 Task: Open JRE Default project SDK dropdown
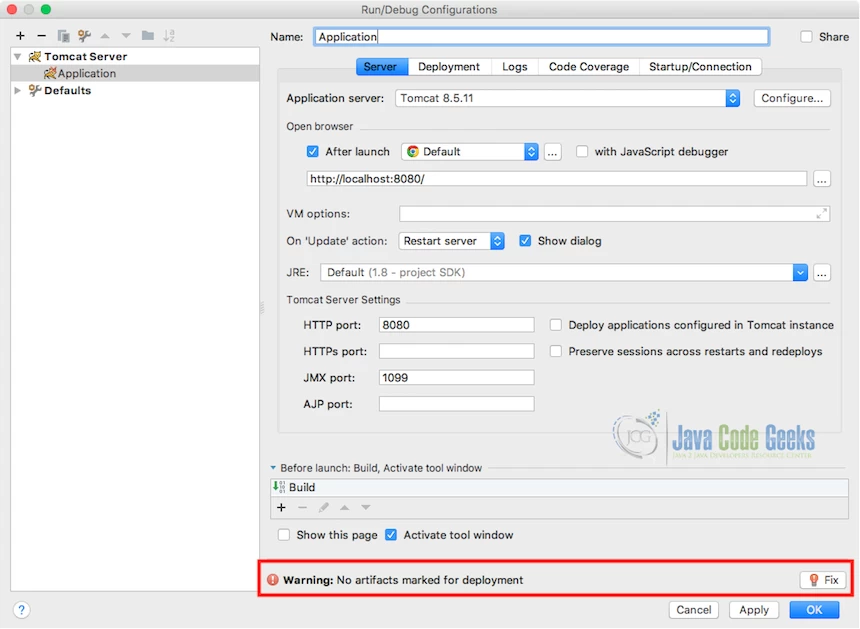click(x=564, y=273)
